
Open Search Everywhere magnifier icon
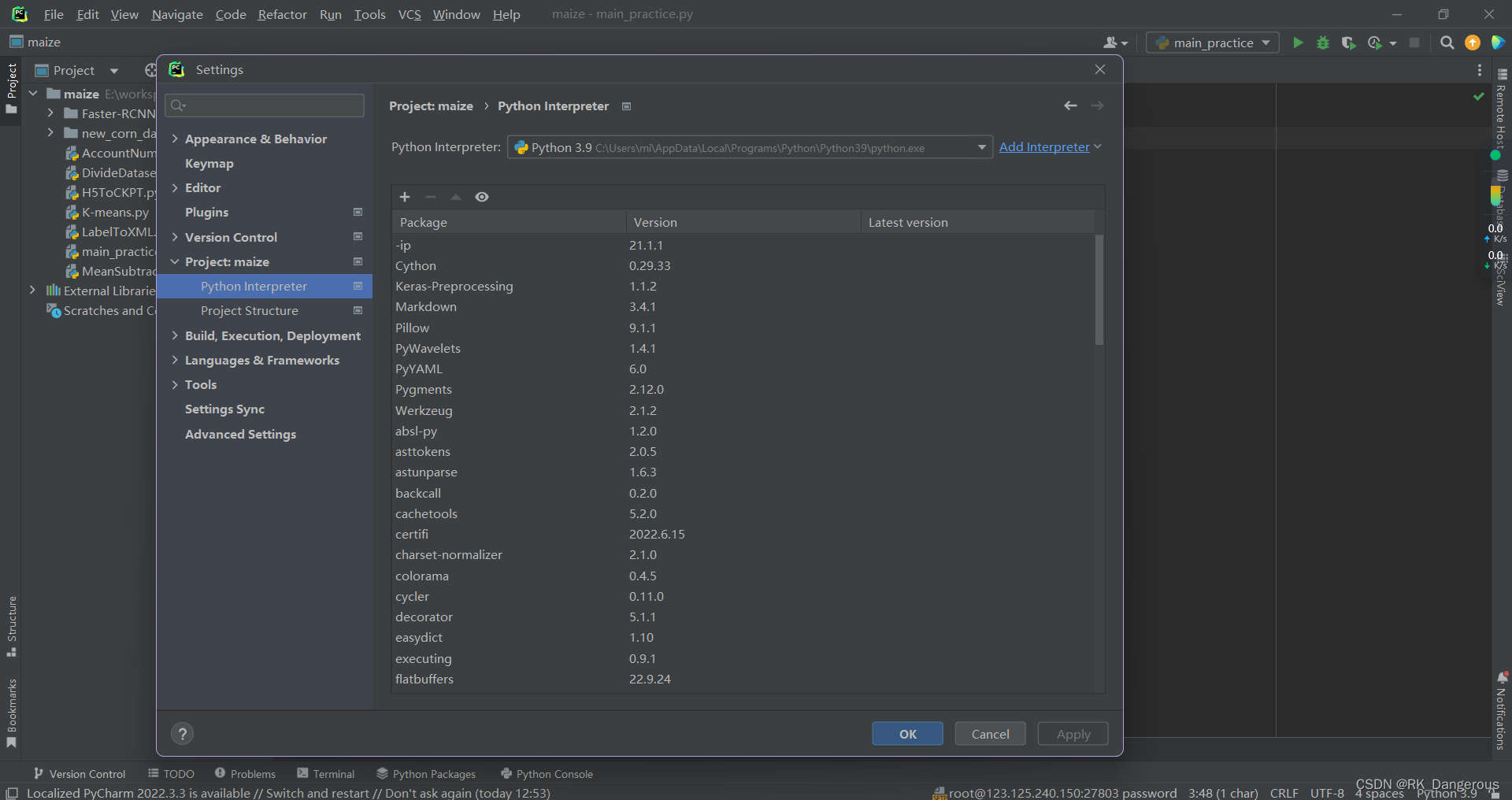pos(1447,43)
